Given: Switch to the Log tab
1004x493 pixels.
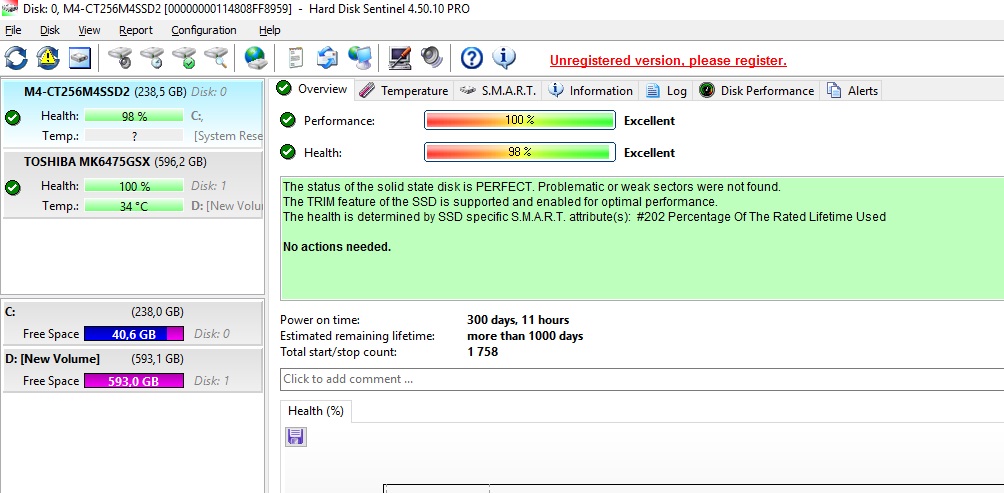Looking at the screenshot, I should [x=667, y=91].
